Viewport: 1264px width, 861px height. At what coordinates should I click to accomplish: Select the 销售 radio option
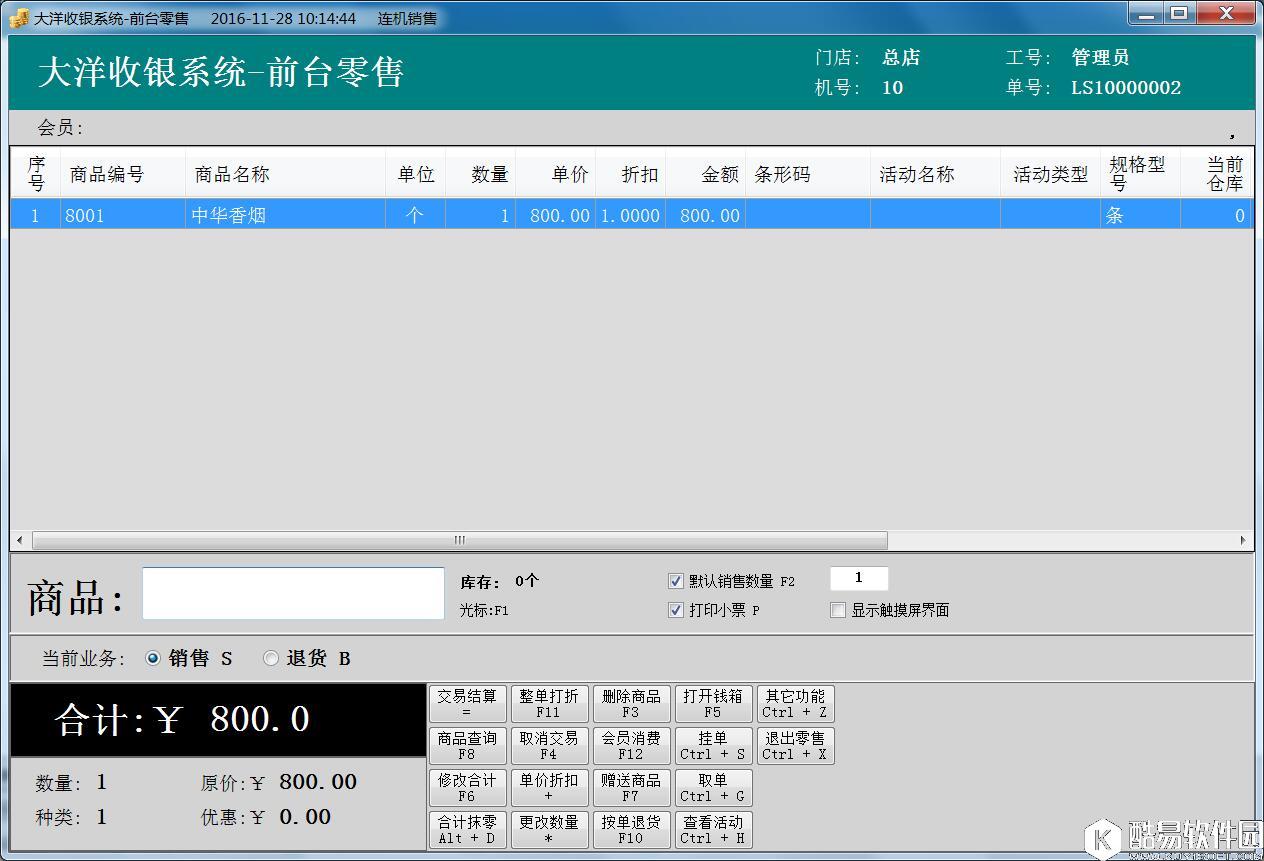tap(153, 658)
